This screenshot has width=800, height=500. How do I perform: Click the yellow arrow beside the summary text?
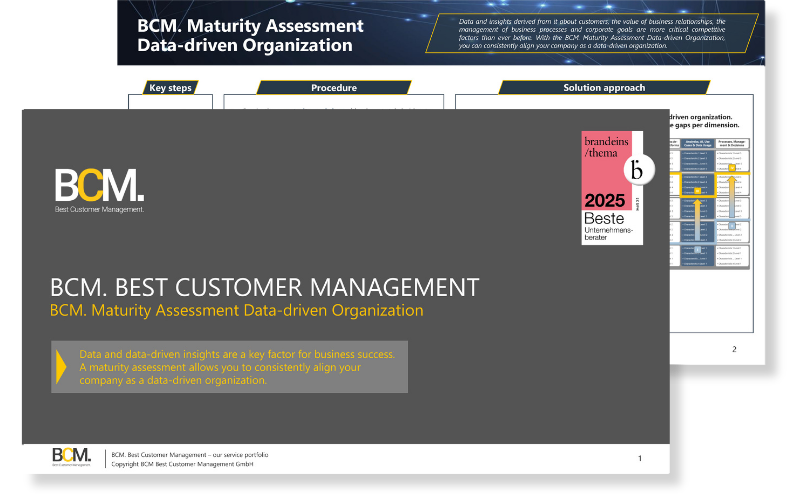[x=61, y=366]
